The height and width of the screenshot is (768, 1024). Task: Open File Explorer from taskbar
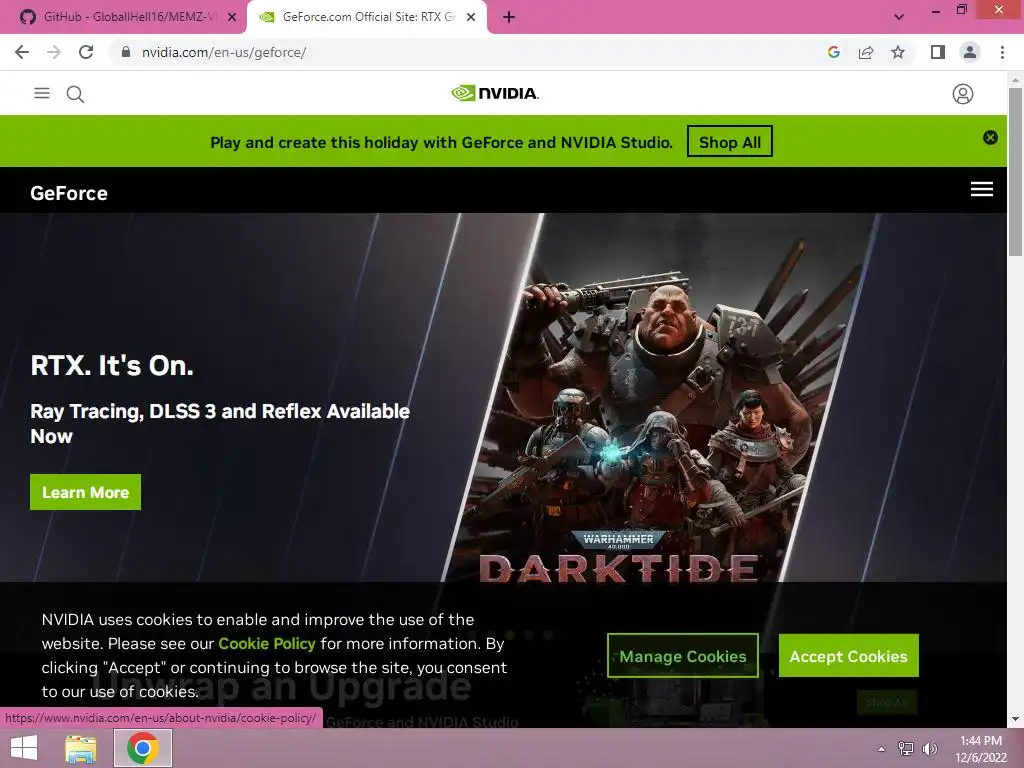pos(81,748)
